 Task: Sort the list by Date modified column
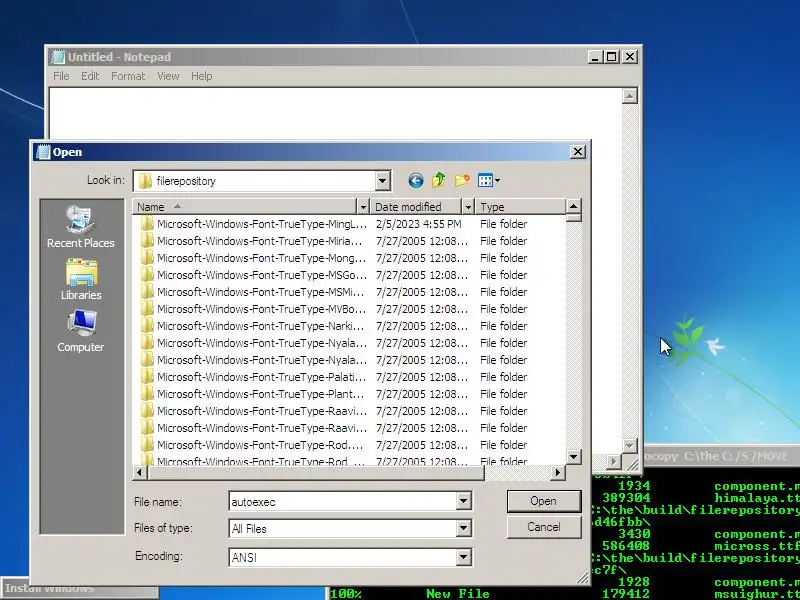[x=416, y=207]
